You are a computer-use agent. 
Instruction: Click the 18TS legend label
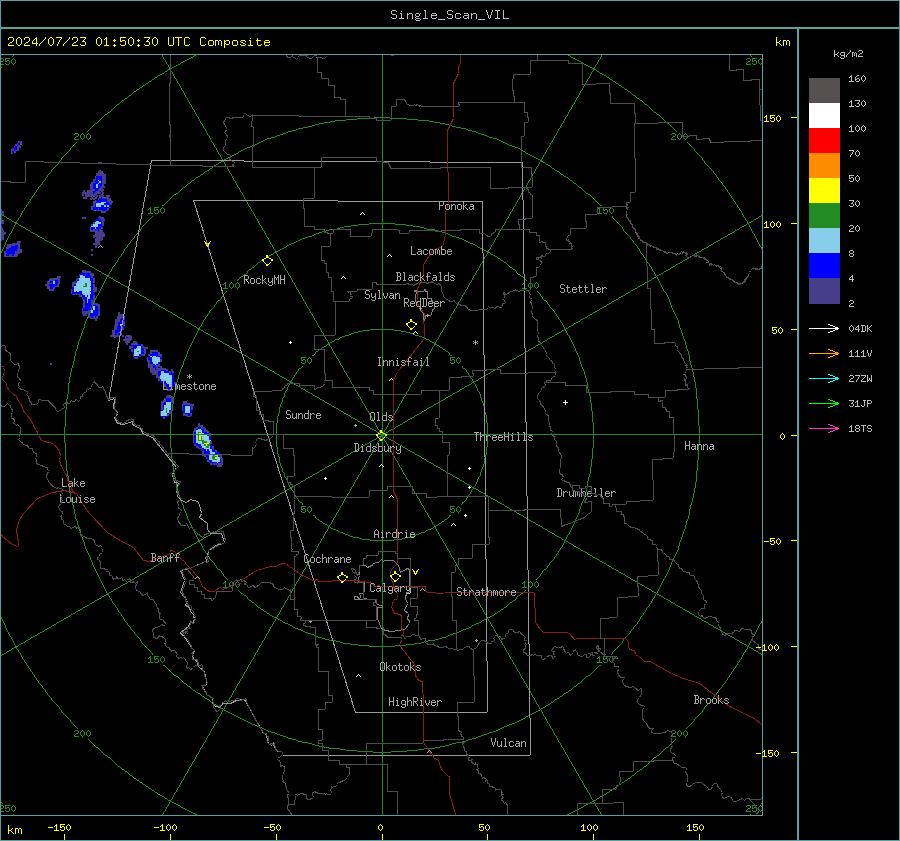click(x=860, y=428)
